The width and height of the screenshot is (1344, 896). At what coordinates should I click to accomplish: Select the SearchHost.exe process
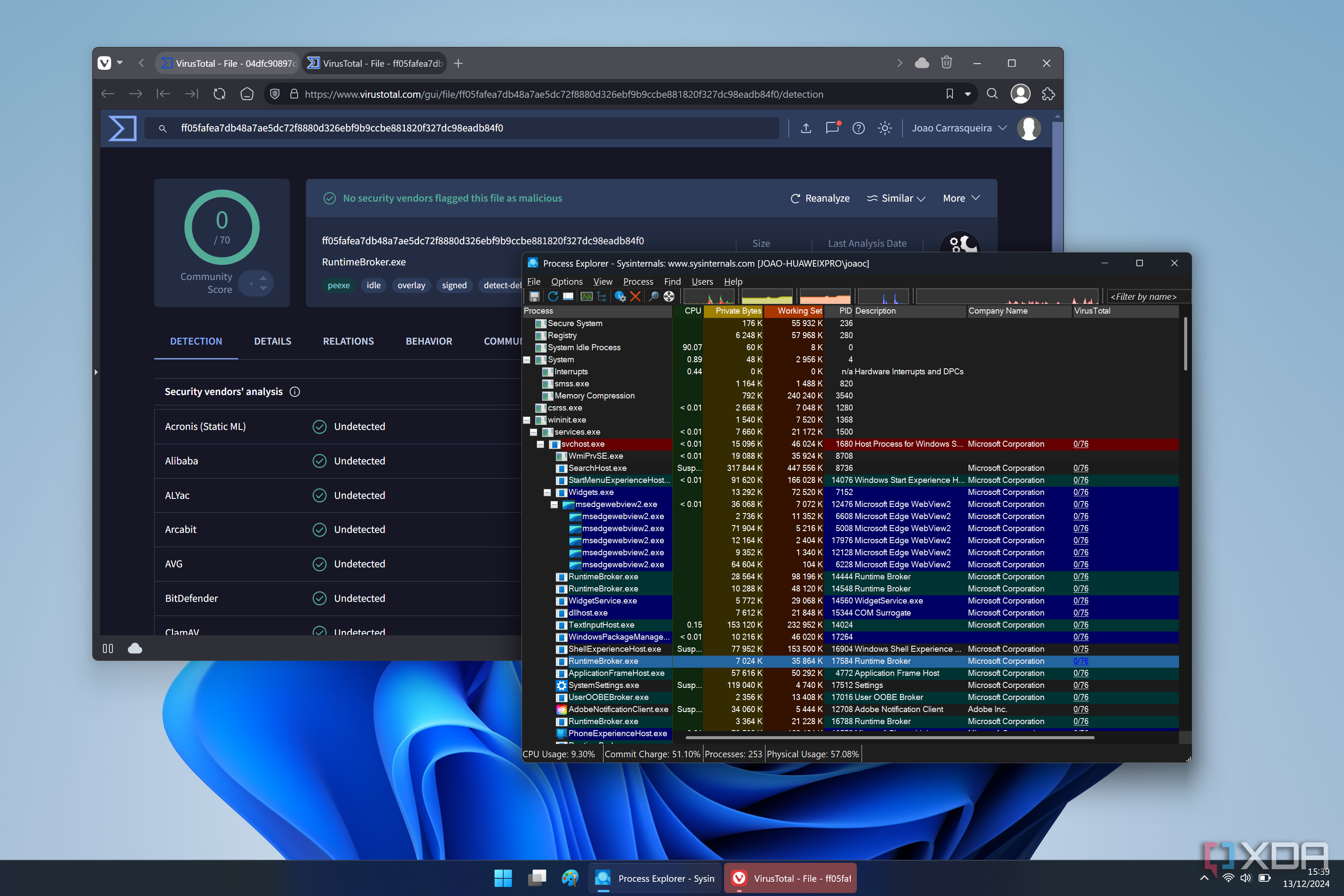tap(597, 468)
